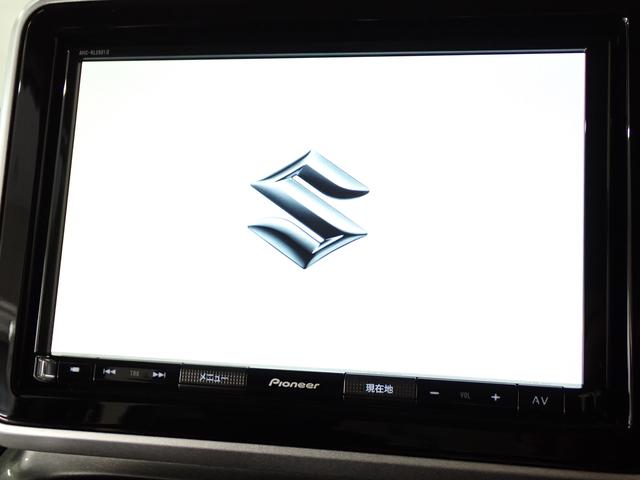The height and width of the screenshot is (480, 640).
Task: Open the メニュー menu button
Action: pyautogui.click(x=213, y=378)
